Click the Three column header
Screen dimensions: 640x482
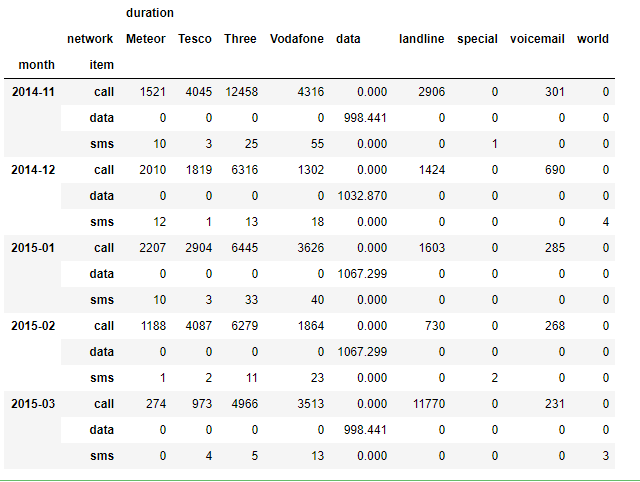240,39
